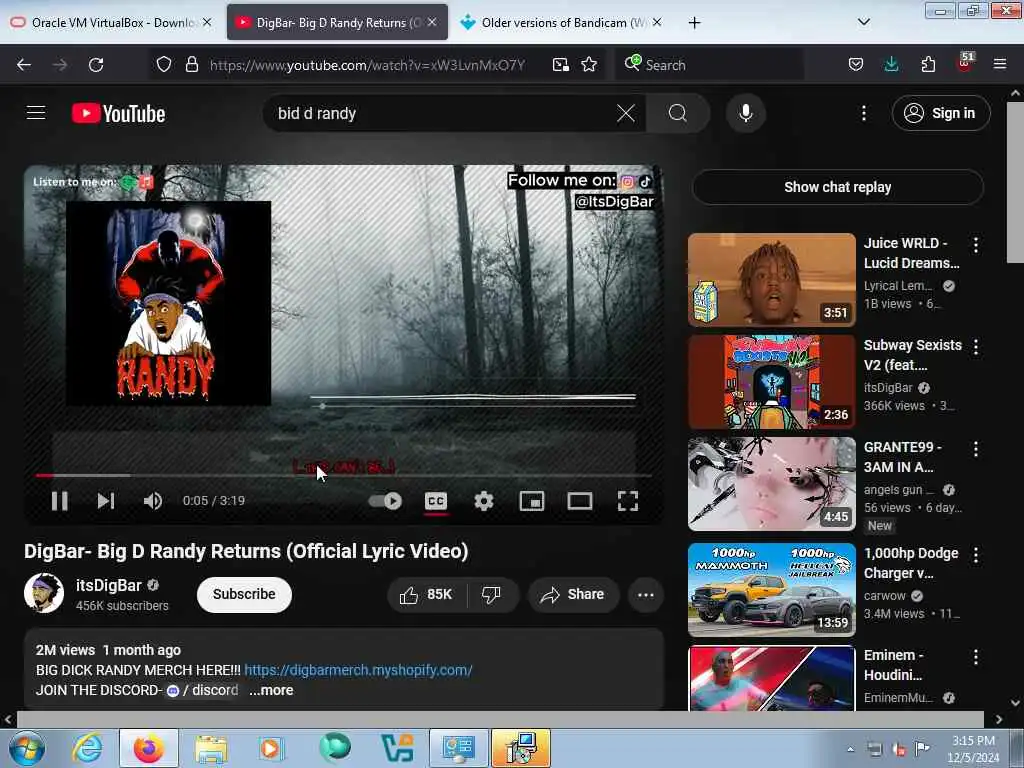Open YouTube settings three-dot menu
Viewport: 1024px width, 768px height.
863,113
